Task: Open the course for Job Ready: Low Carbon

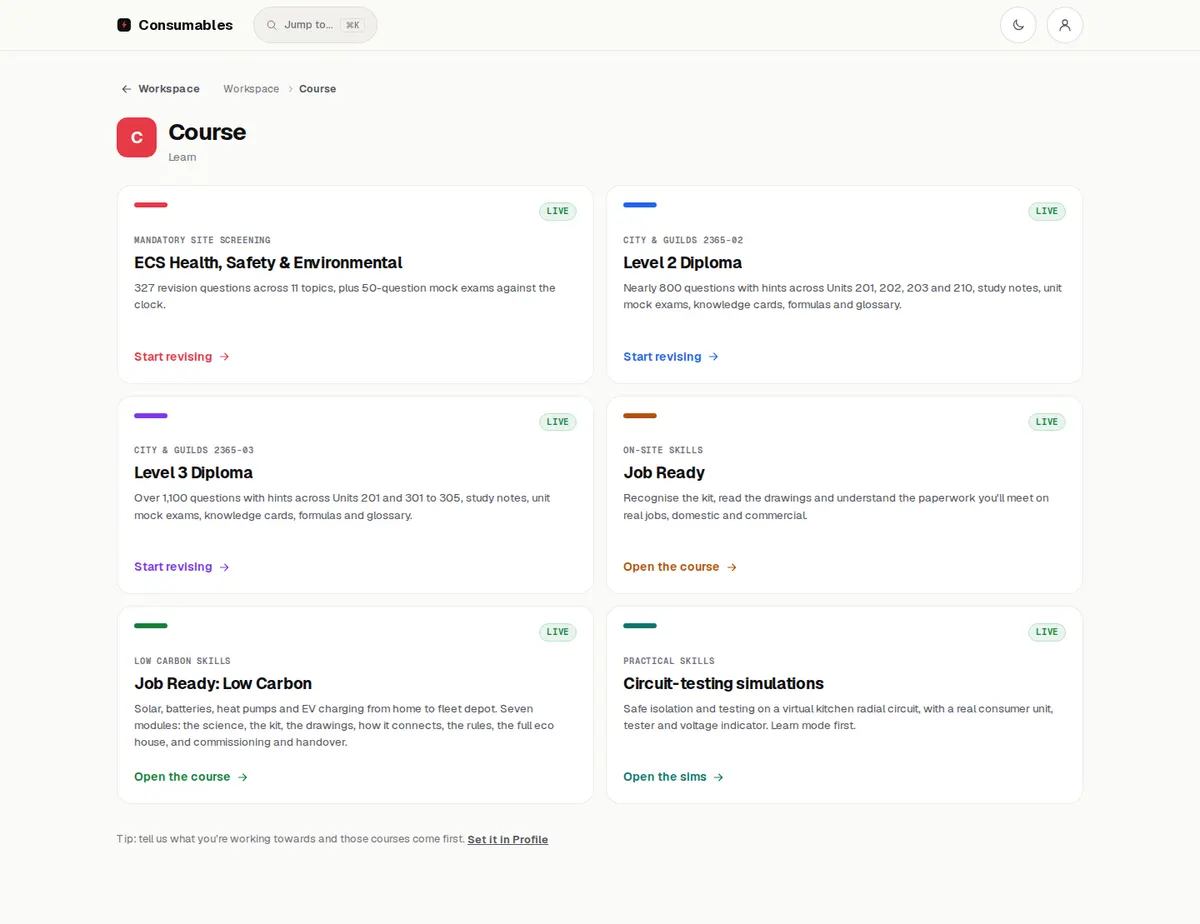Action: (x=191, y=777)
